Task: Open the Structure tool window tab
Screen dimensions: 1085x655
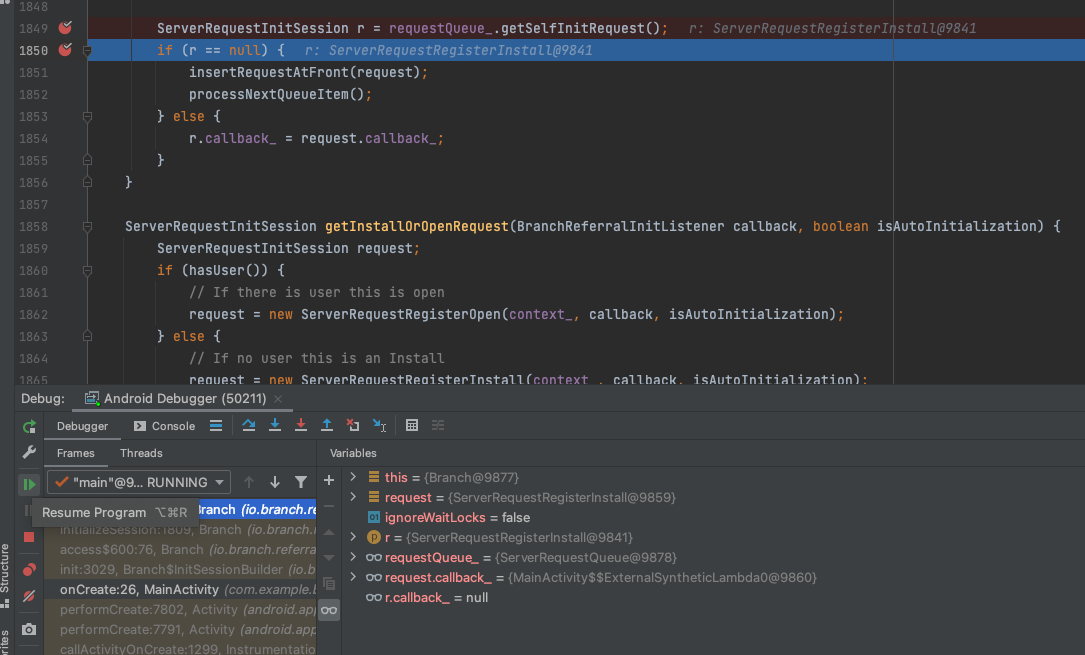Action: click(5, 574)
